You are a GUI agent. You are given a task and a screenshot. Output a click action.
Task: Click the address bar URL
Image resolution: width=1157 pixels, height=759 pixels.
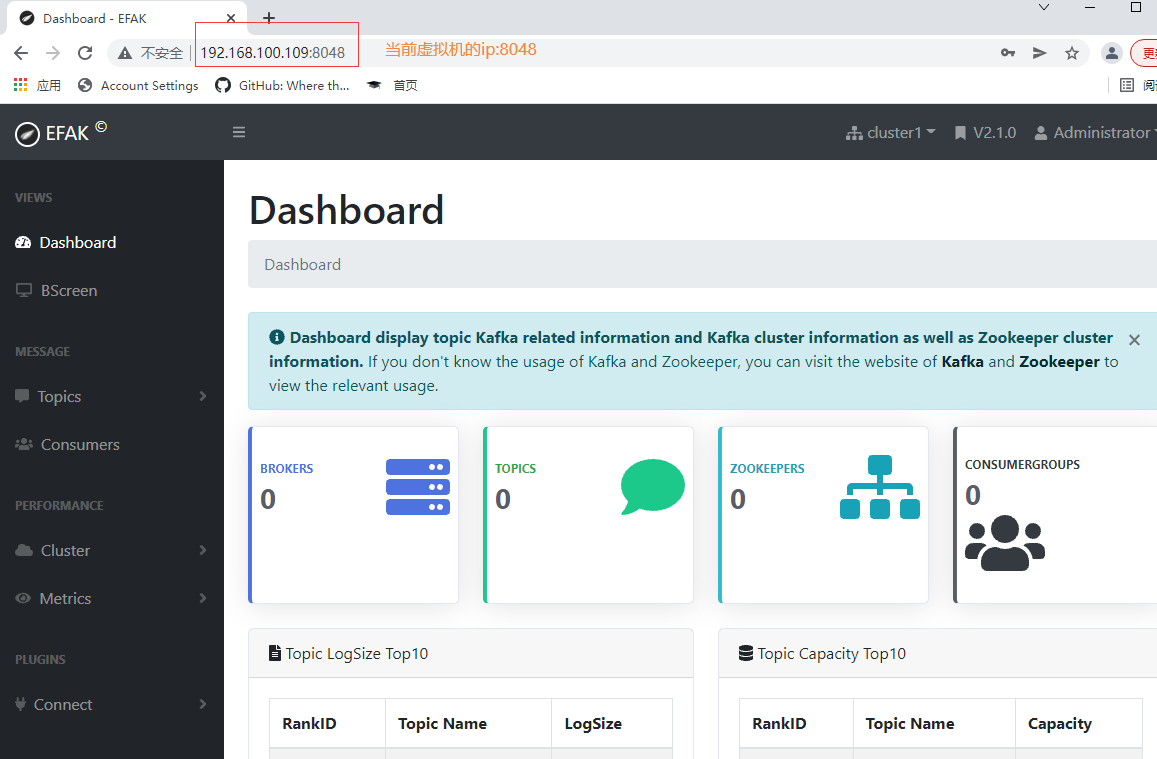pos(272,53)
